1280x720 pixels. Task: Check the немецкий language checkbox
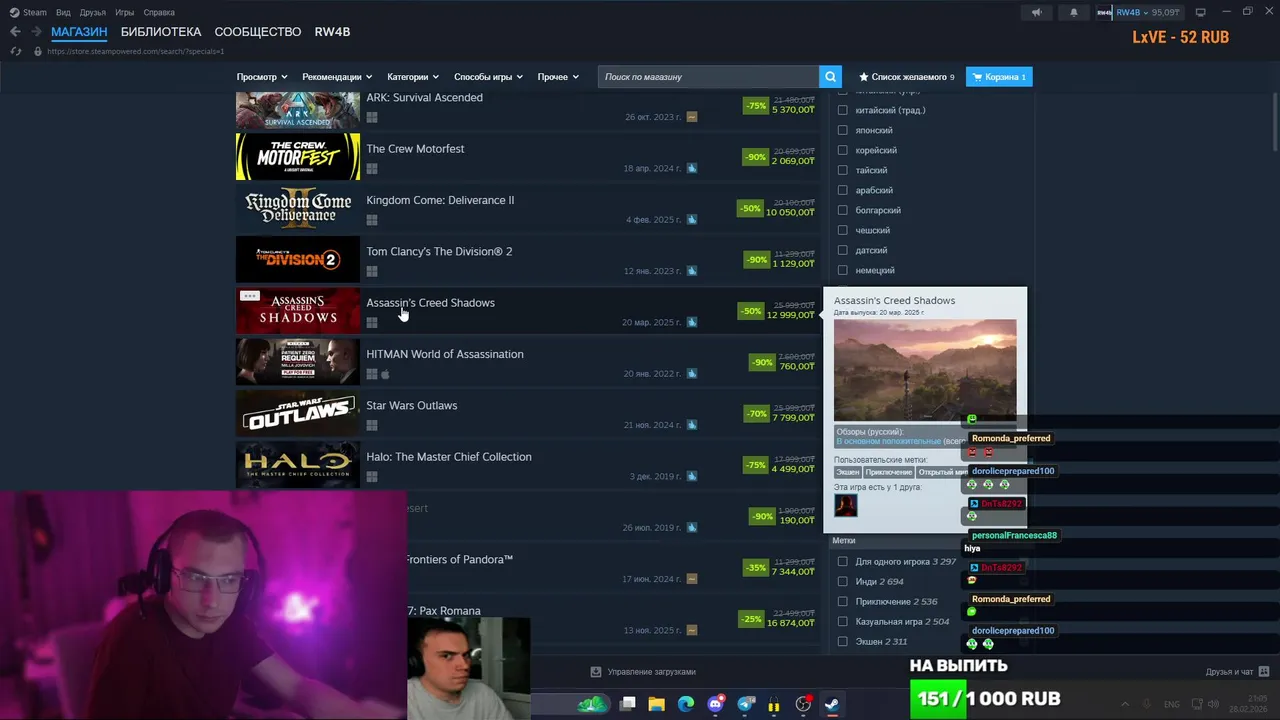click(x=843, y=270)
